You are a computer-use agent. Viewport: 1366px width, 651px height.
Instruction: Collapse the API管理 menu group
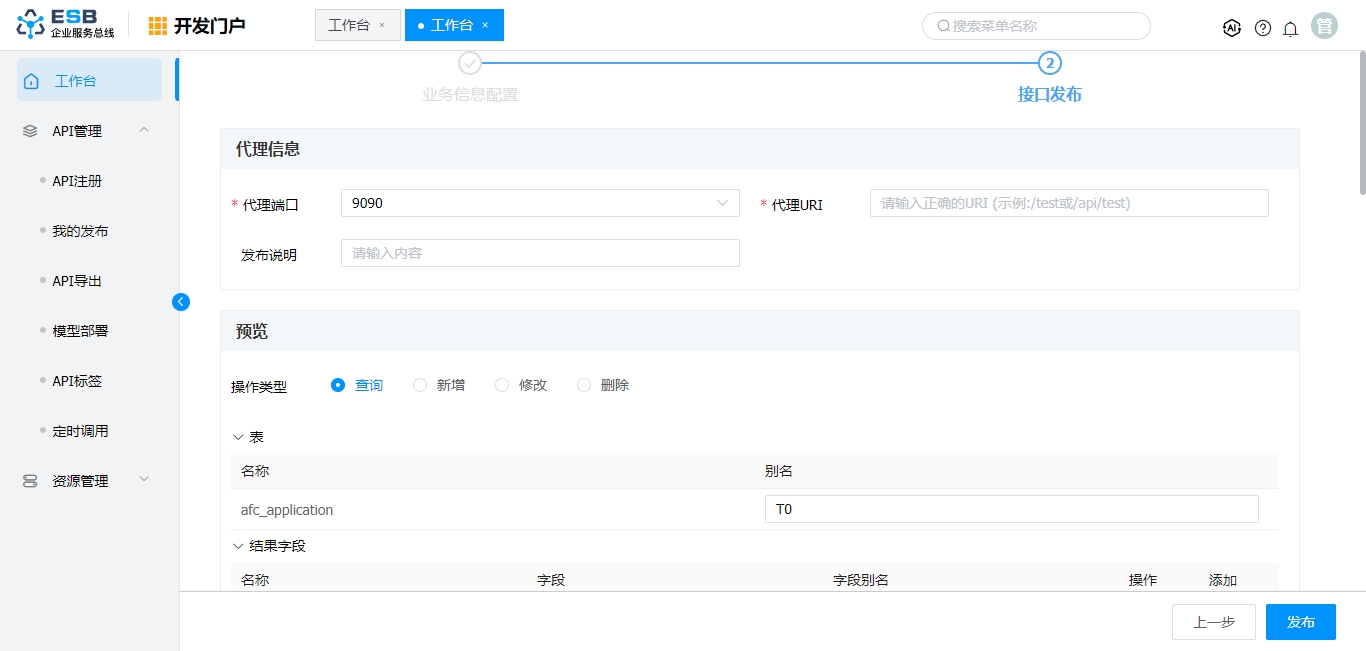pos(144,130)
